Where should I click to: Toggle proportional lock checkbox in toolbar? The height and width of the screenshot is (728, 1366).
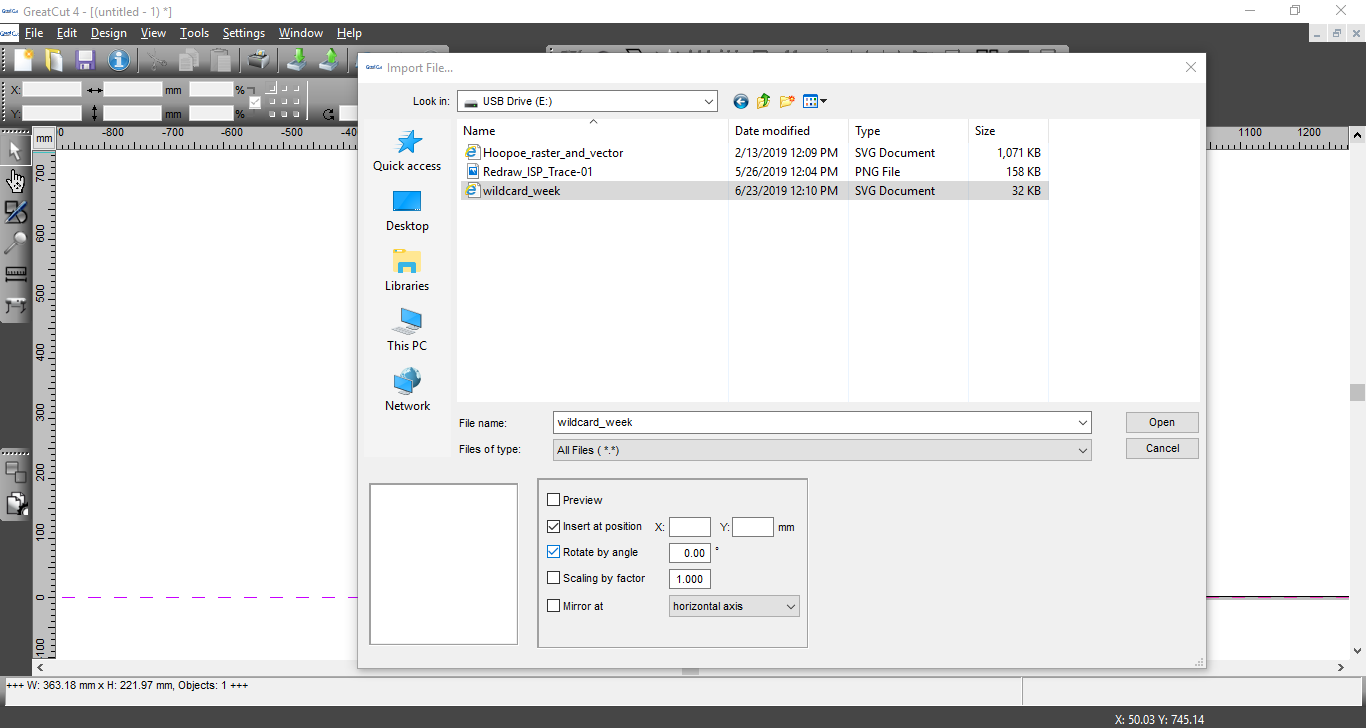[x=255, y=102]
